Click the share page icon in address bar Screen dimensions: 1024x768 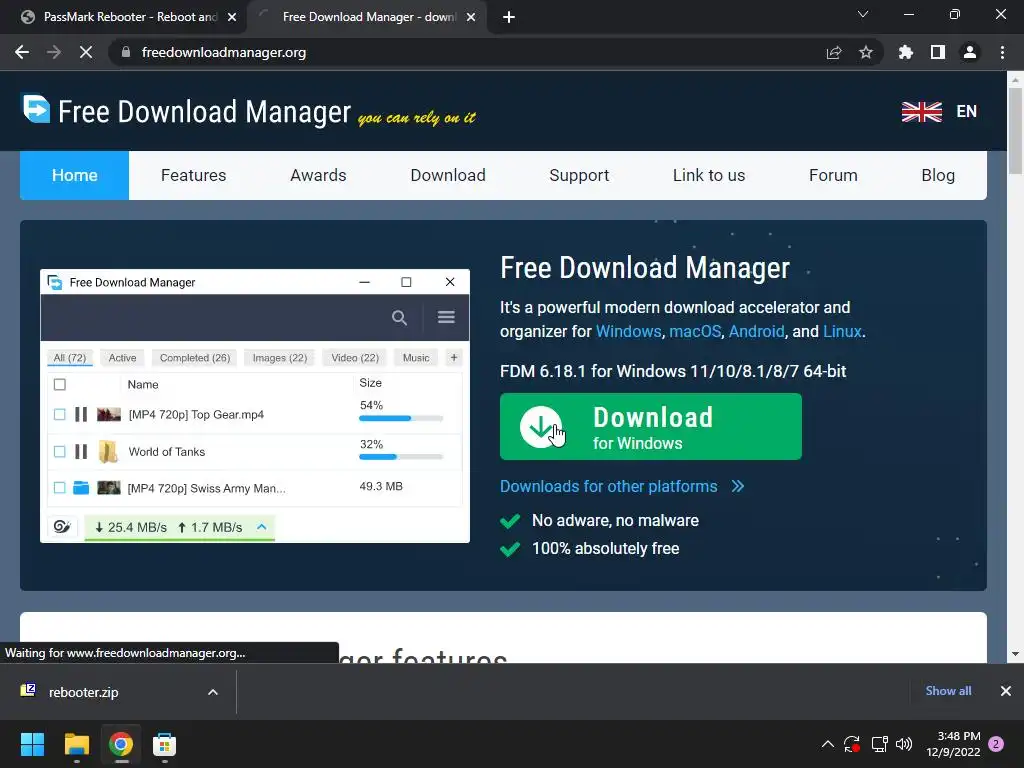click(x=834, y=52)
